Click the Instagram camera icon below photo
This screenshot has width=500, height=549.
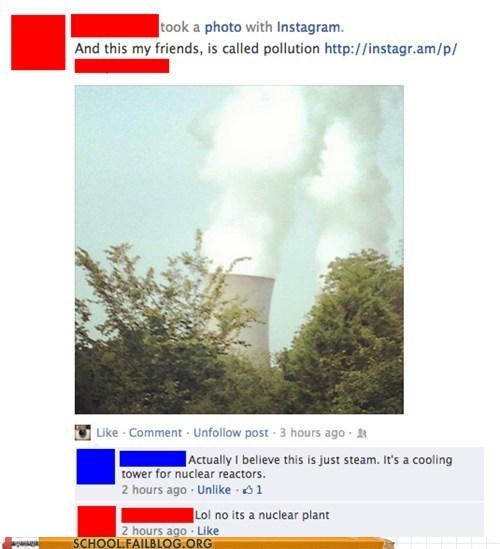[83, 432]
